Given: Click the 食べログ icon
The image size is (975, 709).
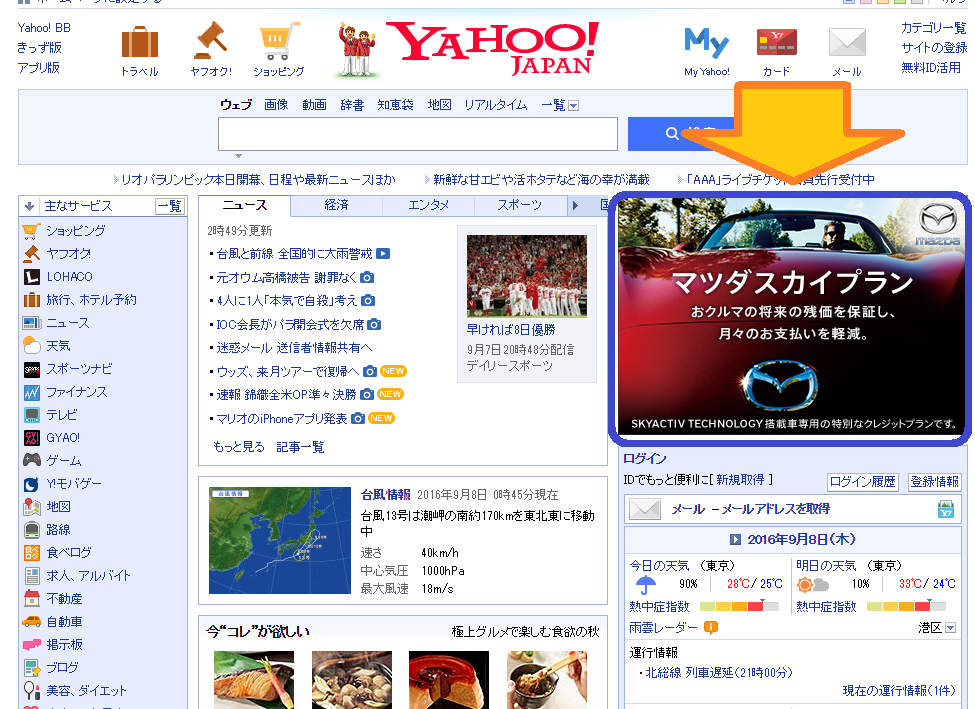Looking at the screenshot, I should [x=31, y=552].
